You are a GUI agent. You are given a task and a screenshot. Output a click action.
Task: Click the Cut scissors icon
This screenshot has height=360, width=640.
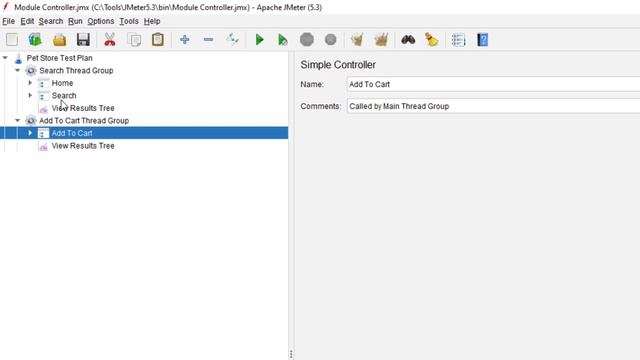click(x=110, y=40)
